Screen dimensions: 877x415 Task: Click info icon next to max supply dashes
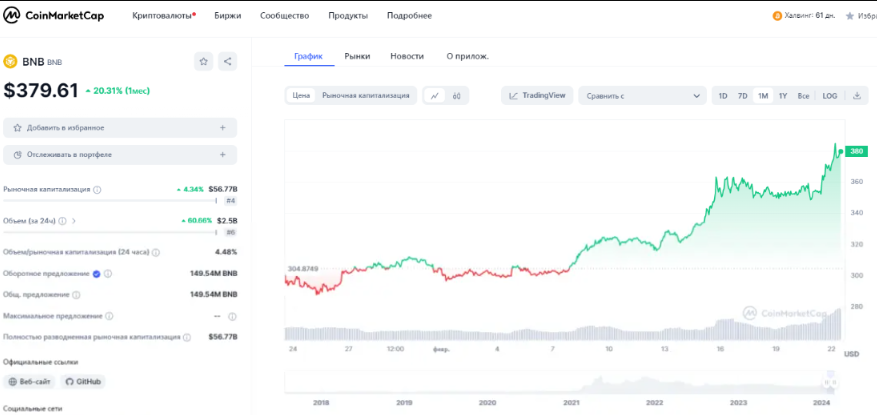(x=232, y=316)
